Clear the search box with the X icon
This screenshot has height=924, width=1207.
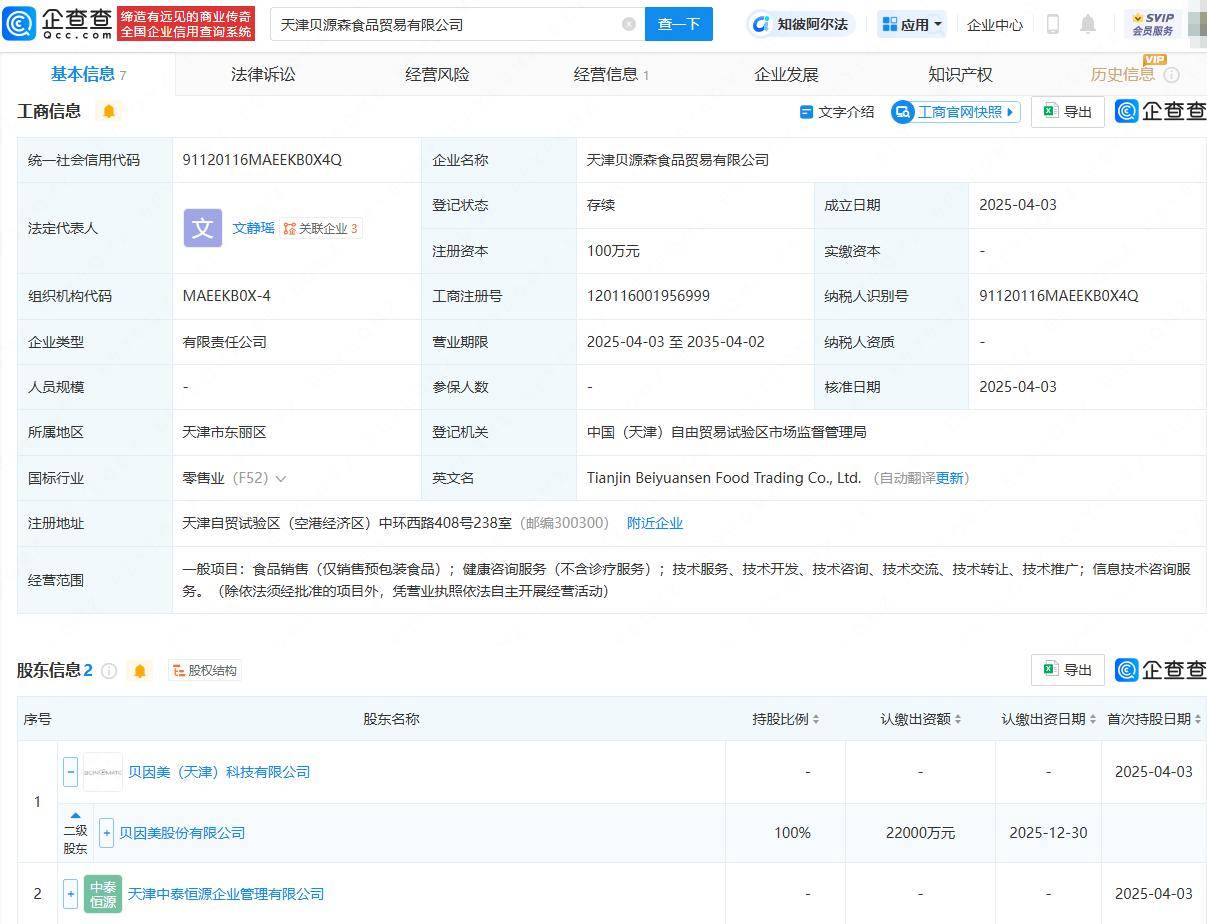pyautogui.click(x=629, y=24)
